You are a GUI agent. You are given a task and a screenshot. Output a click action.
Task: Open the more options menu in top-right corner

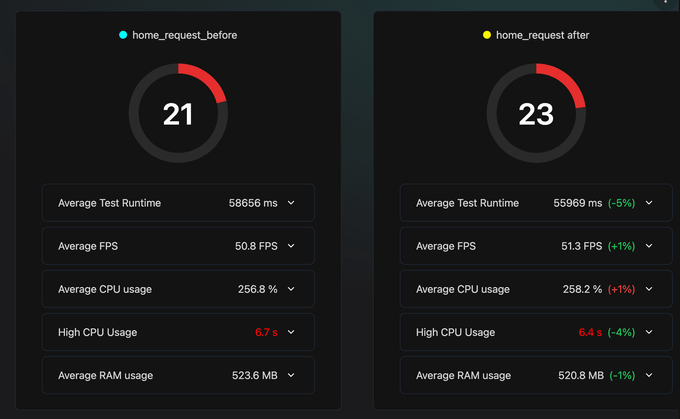pyautogui.click(x=667, y=3)
